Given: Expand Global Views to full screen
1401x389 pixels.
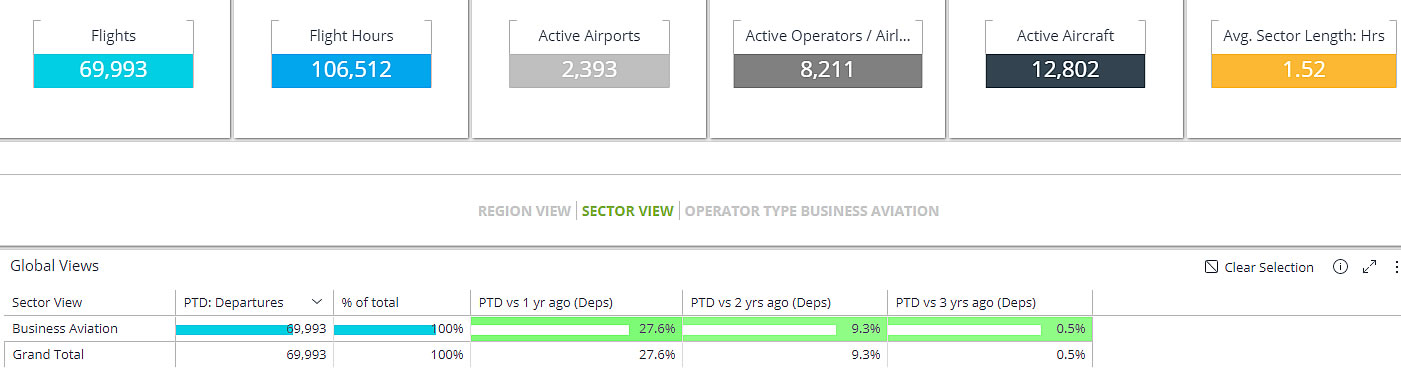Looking at the screenshot, I should coord(1370,267).
